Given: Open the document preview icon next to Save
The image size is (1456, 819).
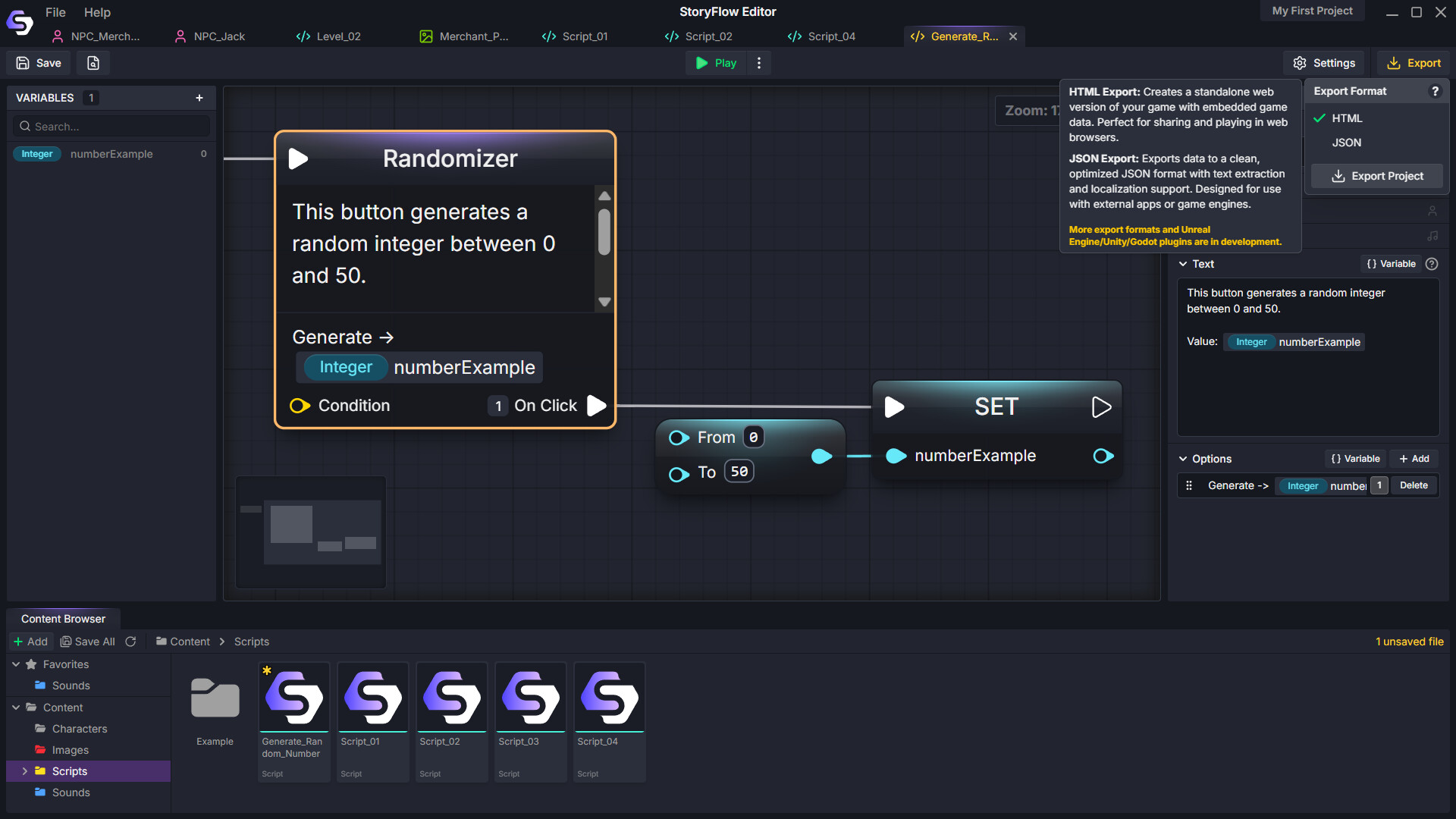Looking at the screenshot, I should [x=93, y=63].
